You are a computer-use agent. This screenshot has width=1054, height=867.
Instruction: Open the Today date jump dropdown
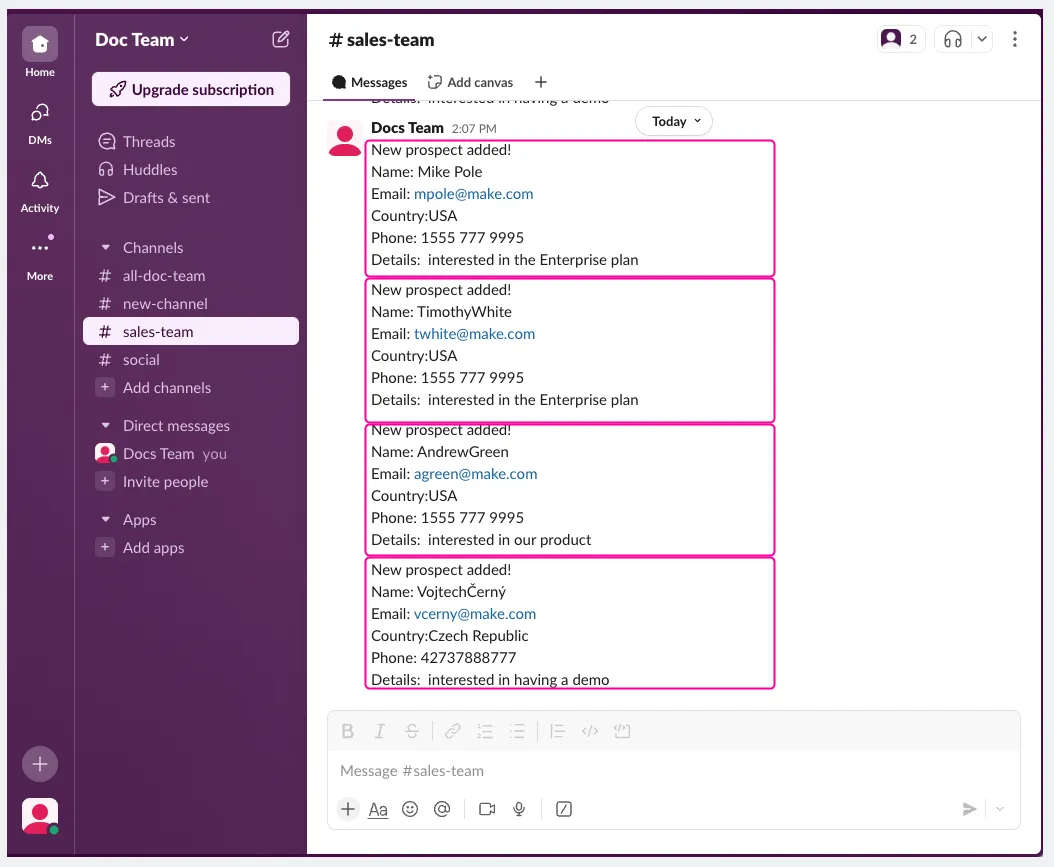click(x=674, y=122)
